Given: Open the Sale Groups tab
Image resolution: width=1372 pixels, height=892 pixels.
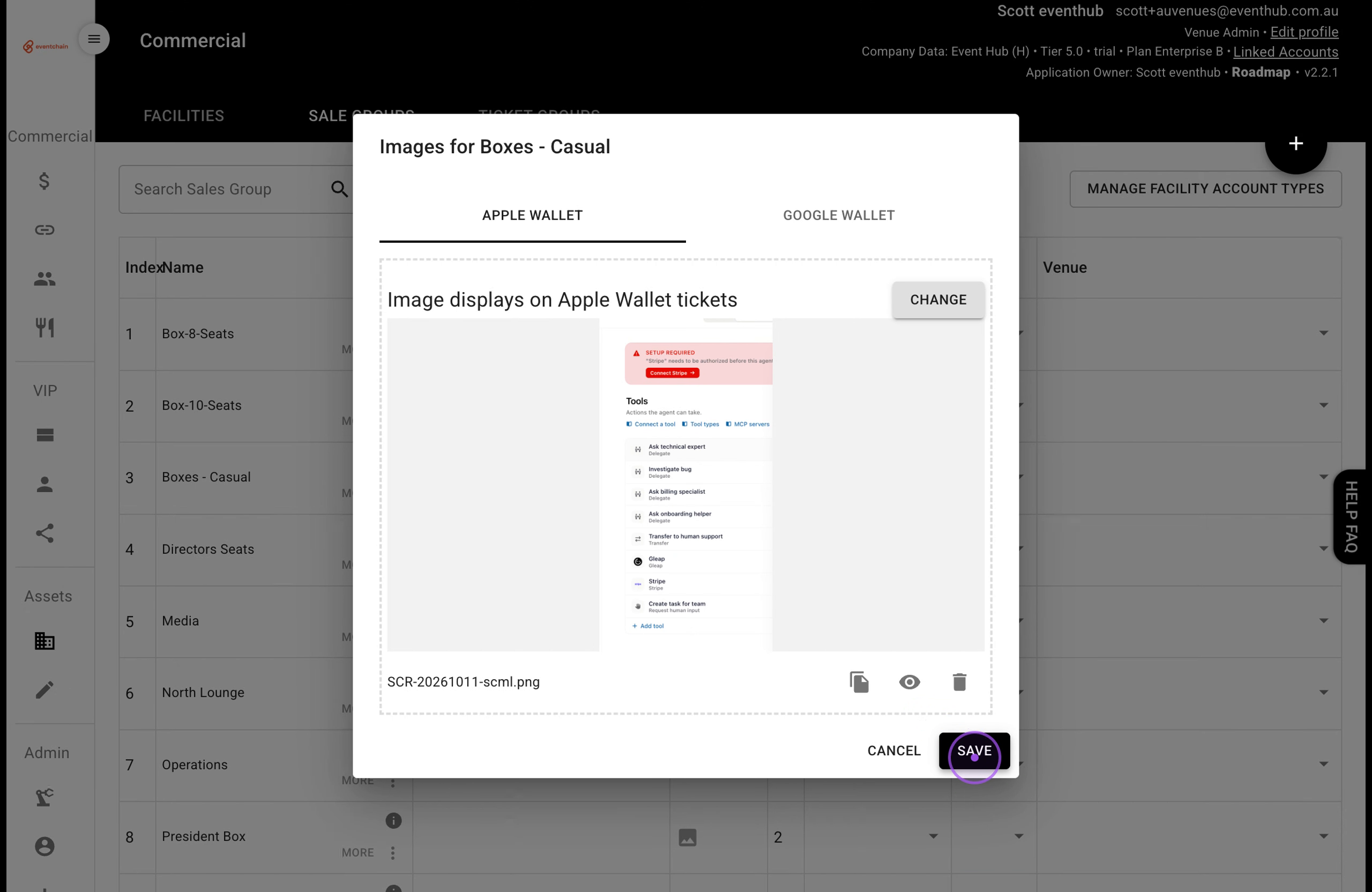Looking at the screenshot, I should (x=361, y=116).
